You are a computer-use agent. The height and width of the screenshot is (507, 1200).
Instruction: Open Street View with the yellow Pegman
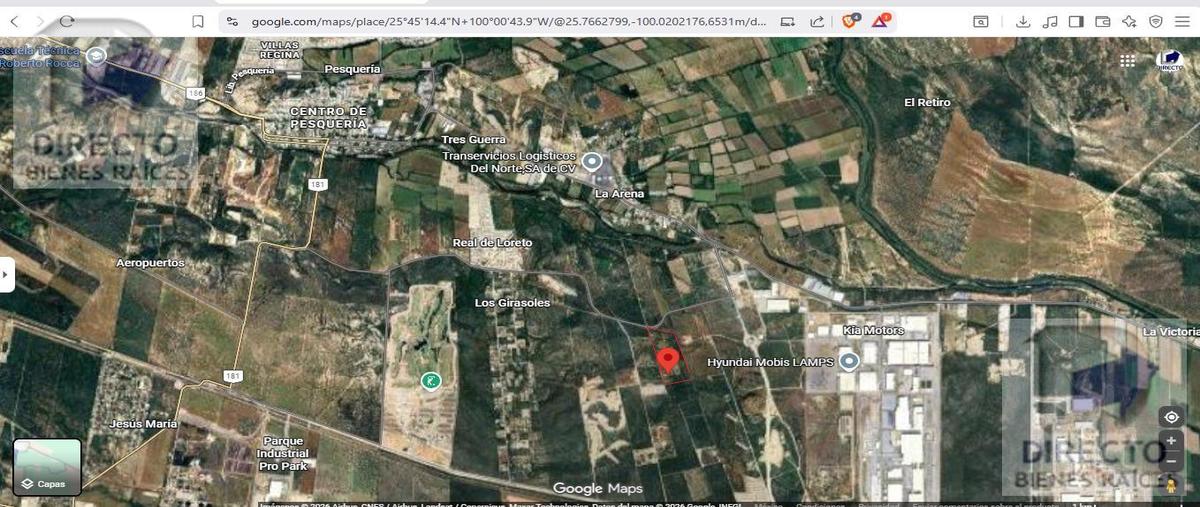(1171, 485)
